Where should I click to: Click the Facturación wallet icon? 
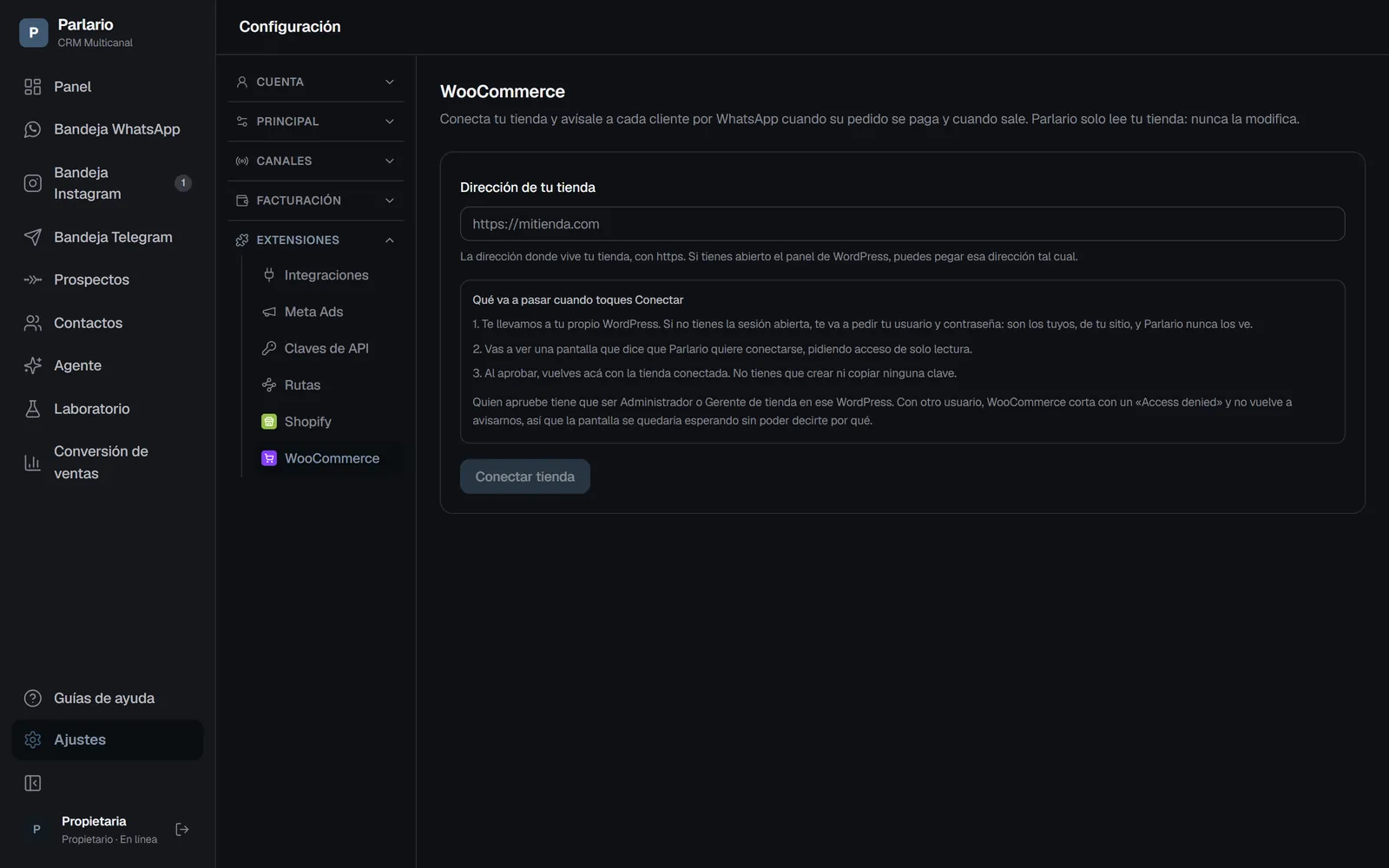click(x=242, y=201)
